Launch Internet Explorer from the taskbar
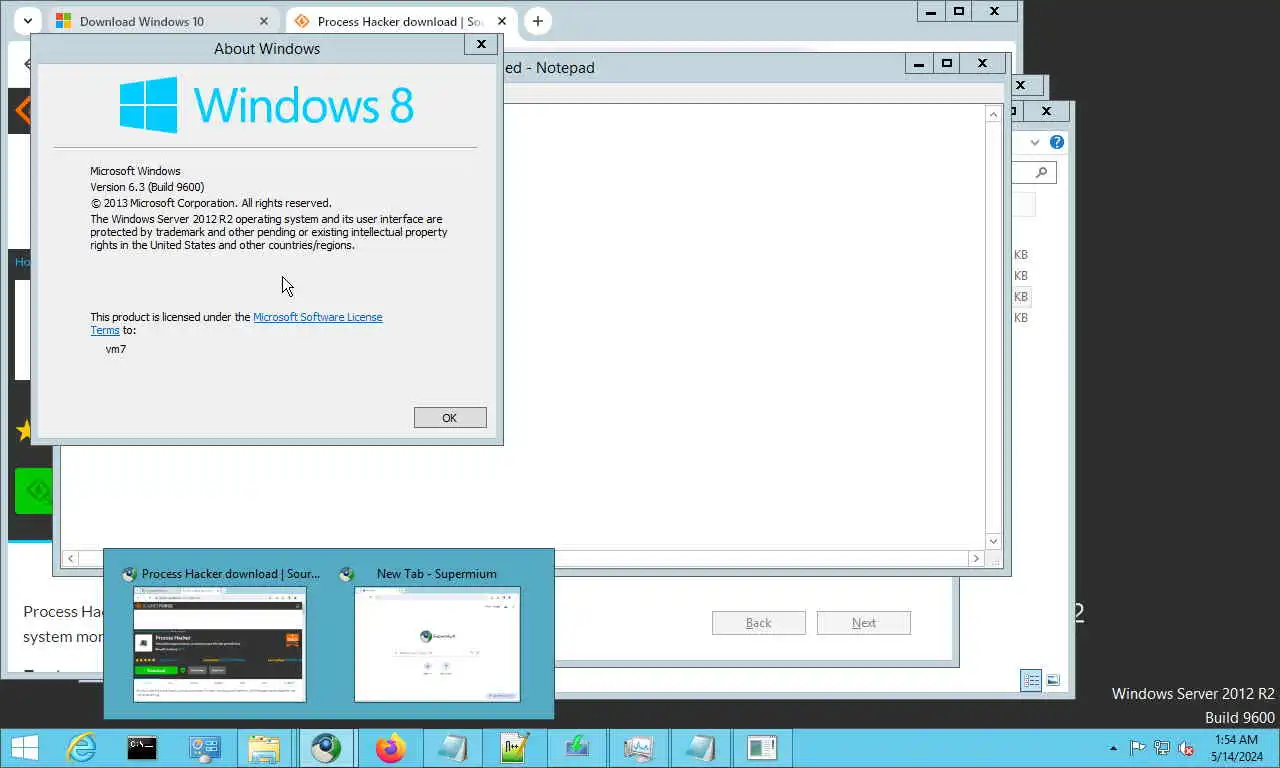The image size is (1280, 768). tap(81, 748)
